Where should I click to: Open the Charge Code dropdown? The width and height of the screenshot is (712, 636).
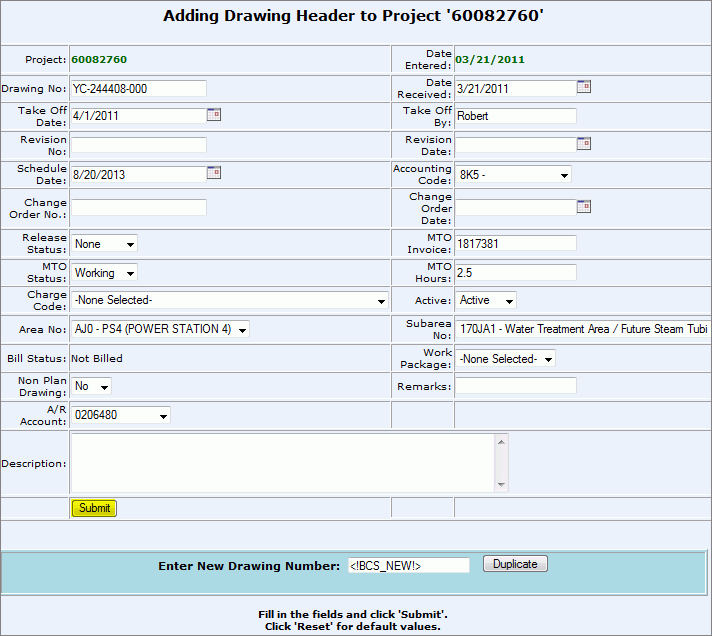[x=229, y=300]
